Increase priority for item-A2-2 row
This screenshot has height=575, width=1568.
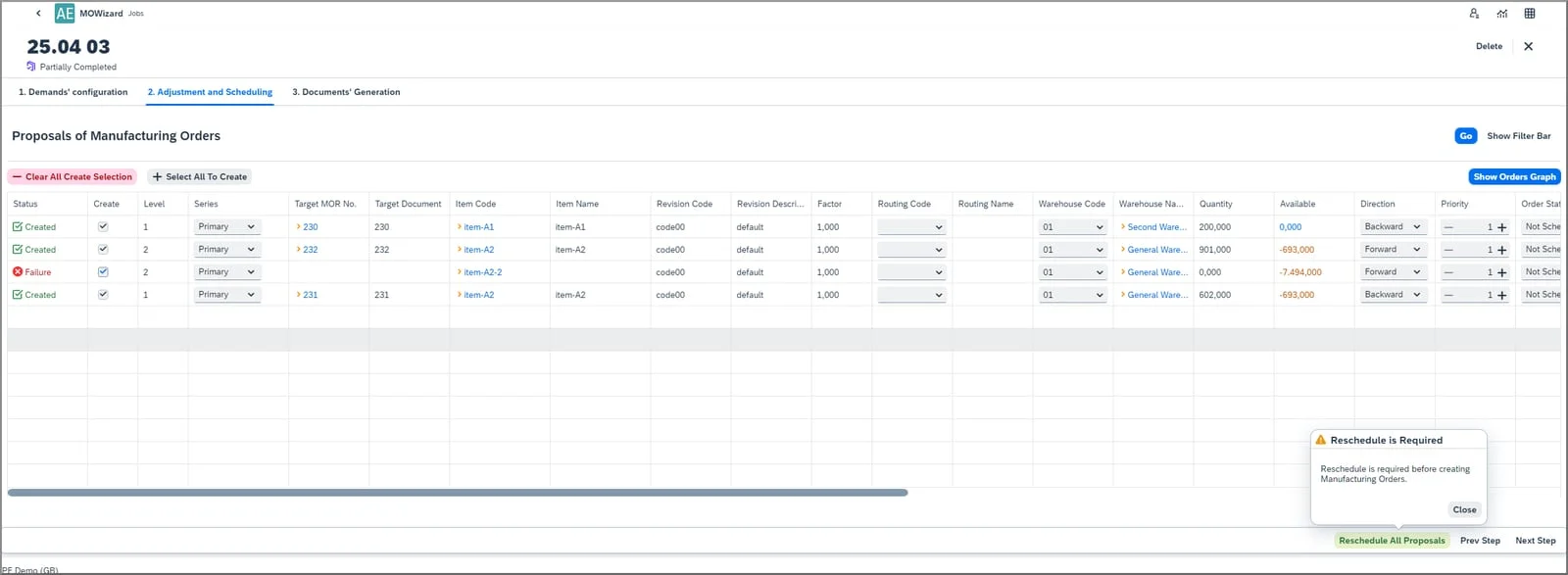[x=1501, y=272]
